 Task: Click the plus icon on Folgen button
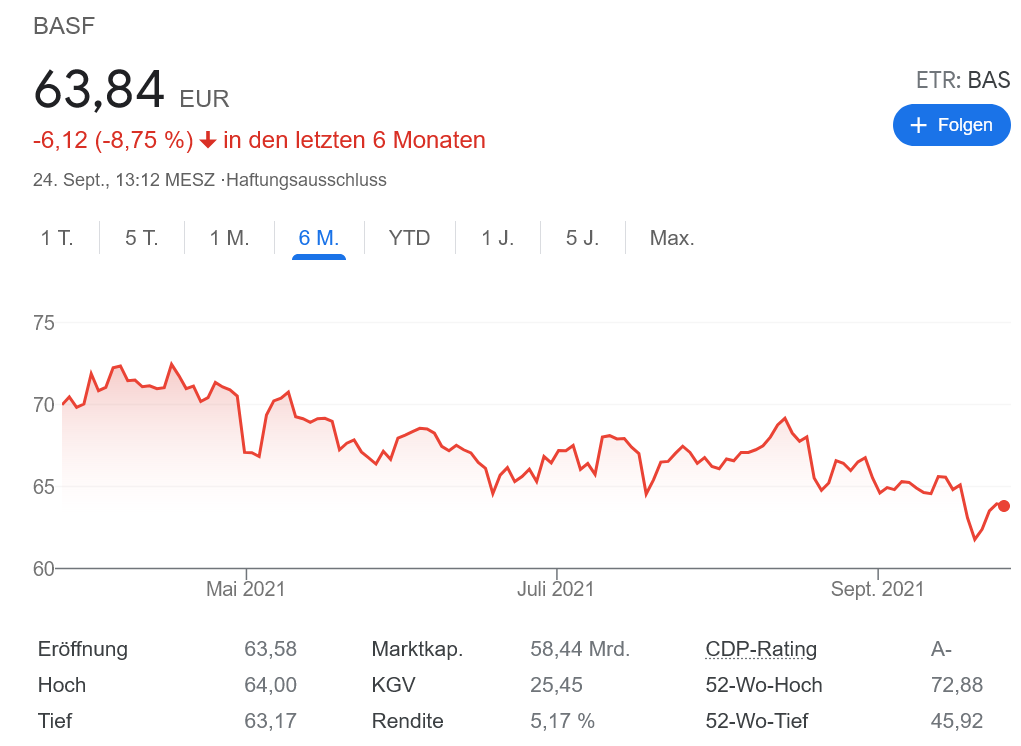[x=919, y=125]
